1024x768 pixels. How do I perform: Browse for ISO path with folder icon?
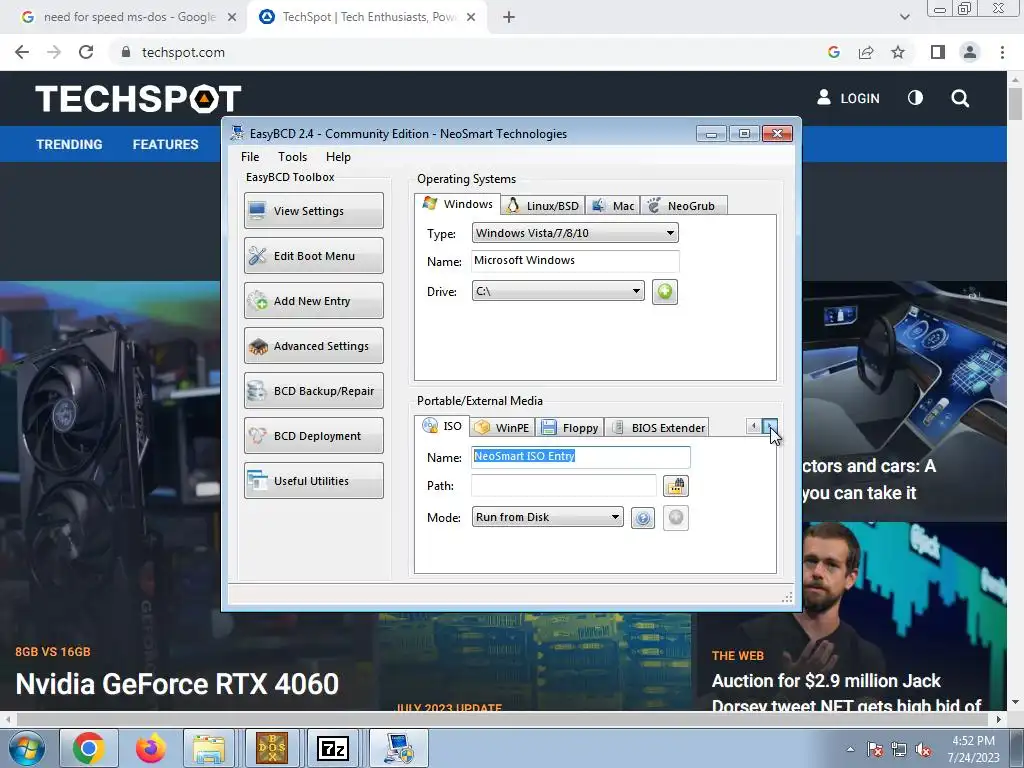pos(676,486)
